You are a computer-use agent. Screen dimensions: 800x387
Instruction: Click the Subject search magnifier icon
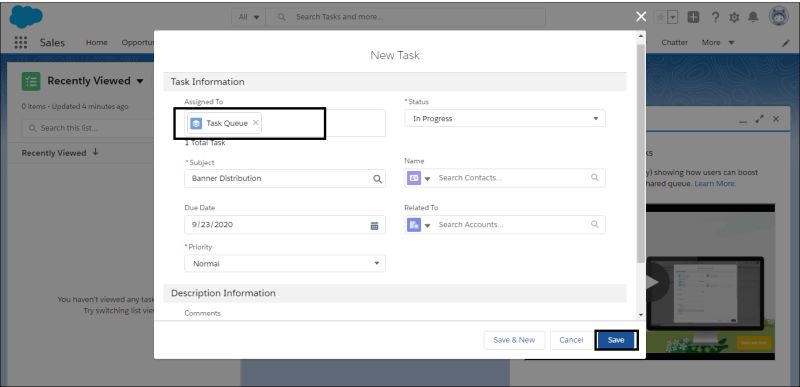click(377, 179)
